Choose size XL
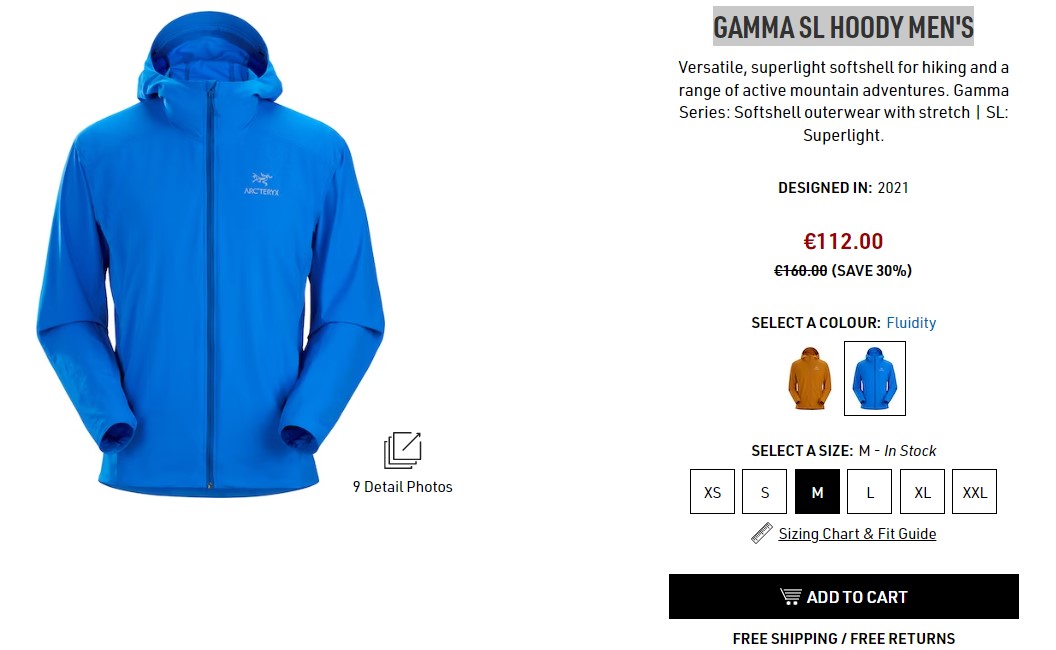 pyautogui.click(x=923, y=492)
